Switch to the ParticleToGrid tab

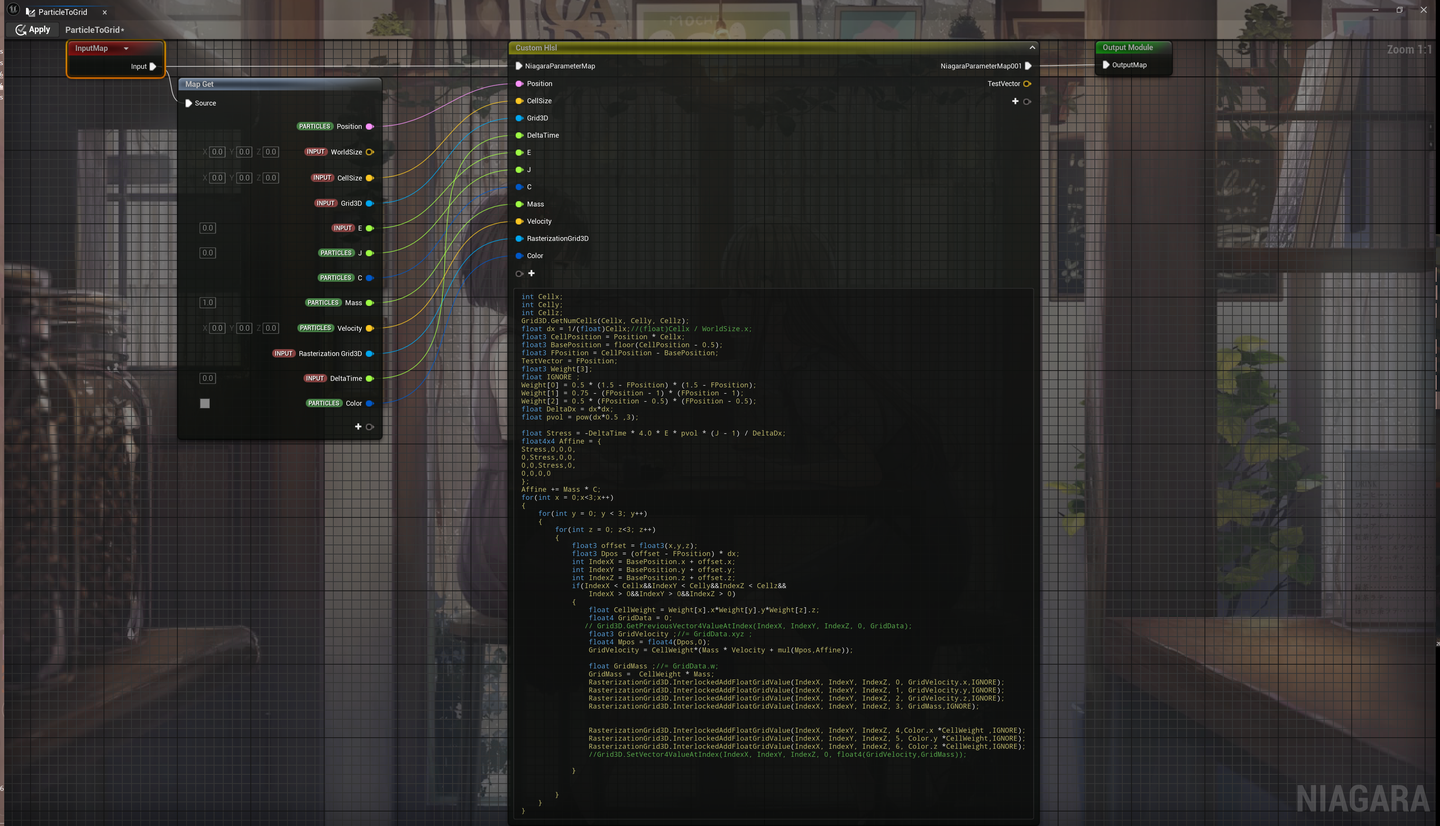[62, 12]
